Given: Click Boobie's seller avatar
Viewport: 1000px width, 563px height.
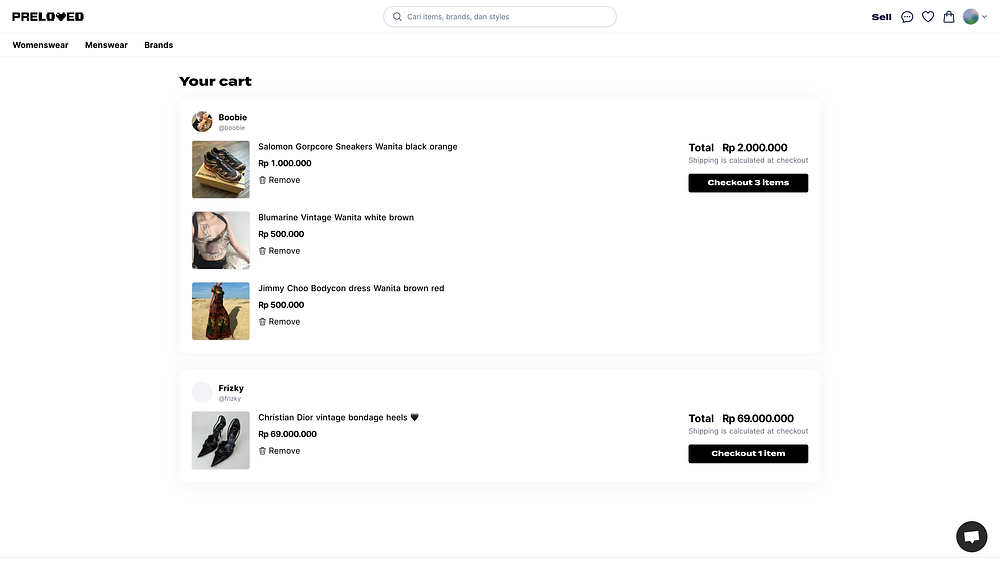Looking at the screenshot, I should pyautogui.click(x=202, y=122).
